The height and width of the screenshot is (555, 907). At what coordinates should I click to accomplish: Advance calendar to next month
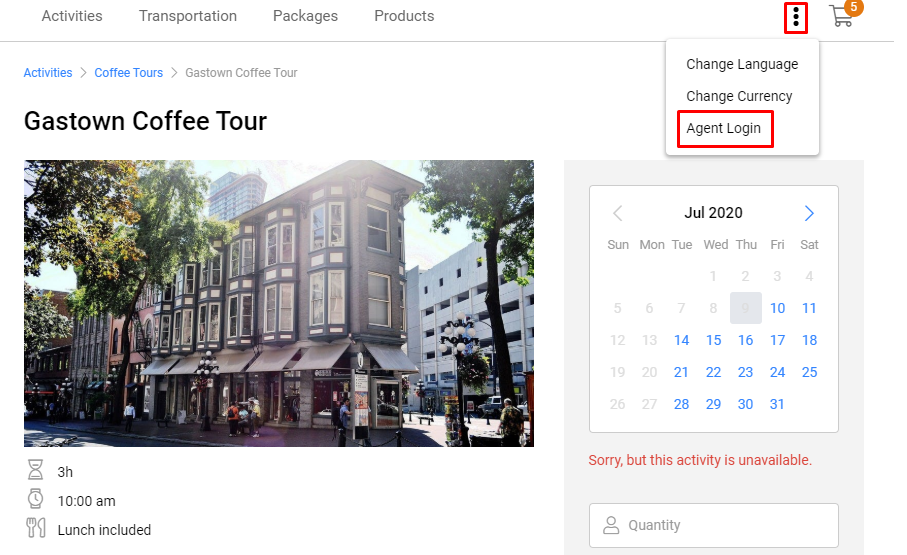tap(809, 213)
